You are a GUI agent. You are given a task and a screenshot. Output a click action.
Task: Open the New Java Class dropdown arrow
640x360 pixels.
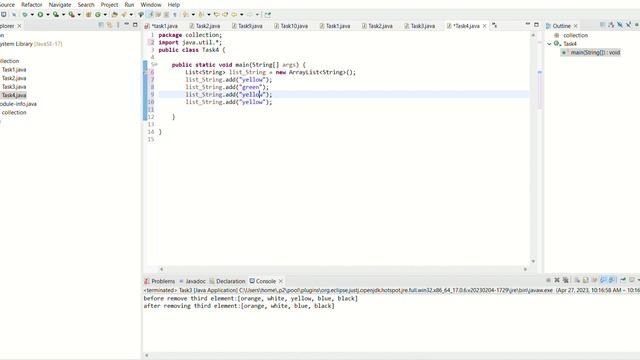pyautogui.click(x=105, y=15)
